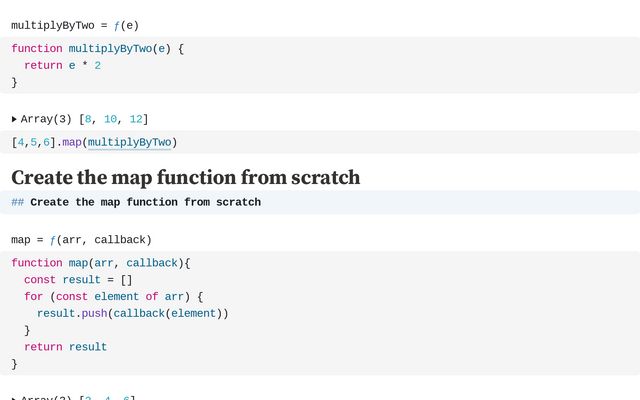Click the 'multiplyByTwo = ƒ(e)' output name
This screenshot has height=400, width=640.
[x=48, y=25]
